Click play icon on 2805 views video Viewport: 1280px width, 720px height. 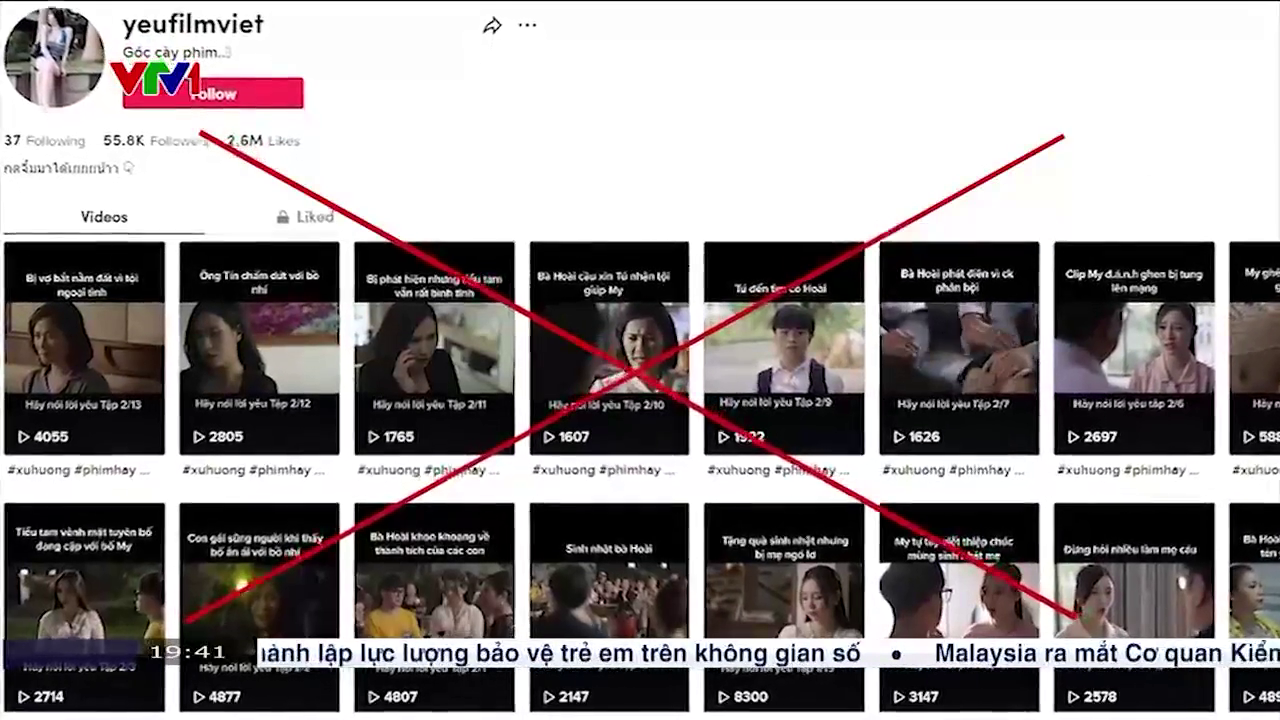click(x=199, y=437)
